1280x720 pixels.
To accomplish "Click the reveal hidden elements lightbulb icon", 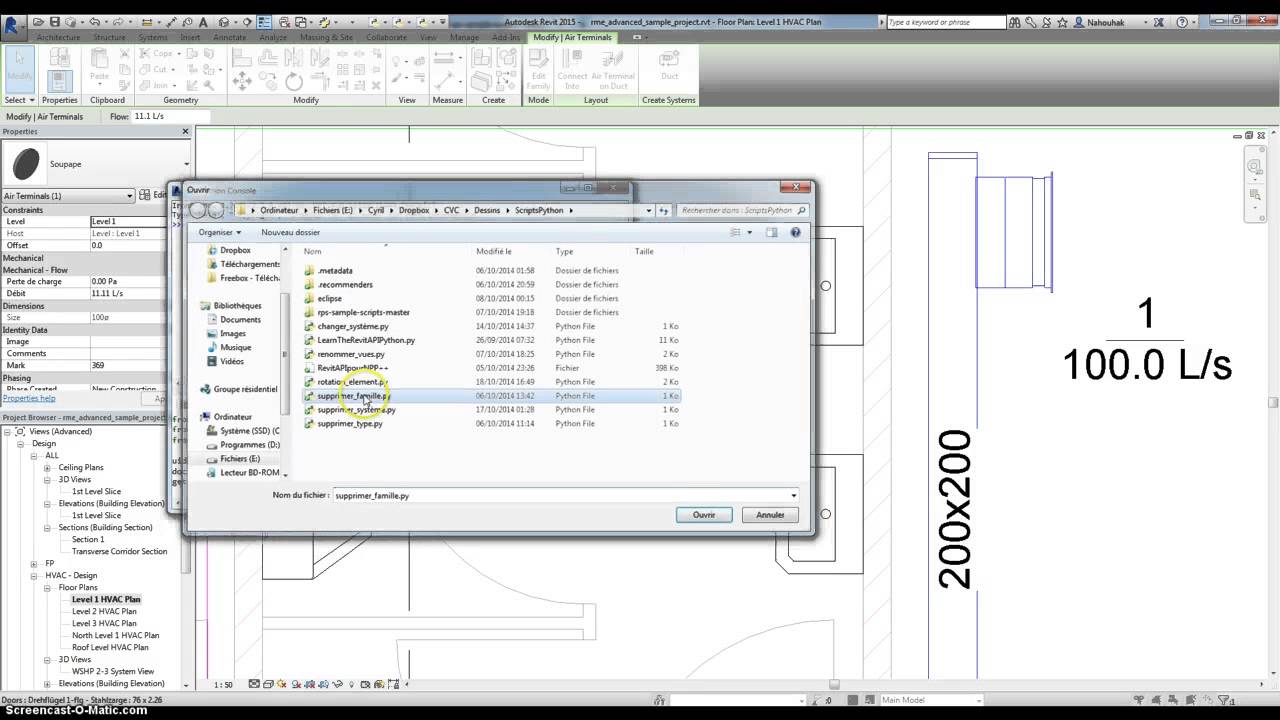I will point(351,684).
